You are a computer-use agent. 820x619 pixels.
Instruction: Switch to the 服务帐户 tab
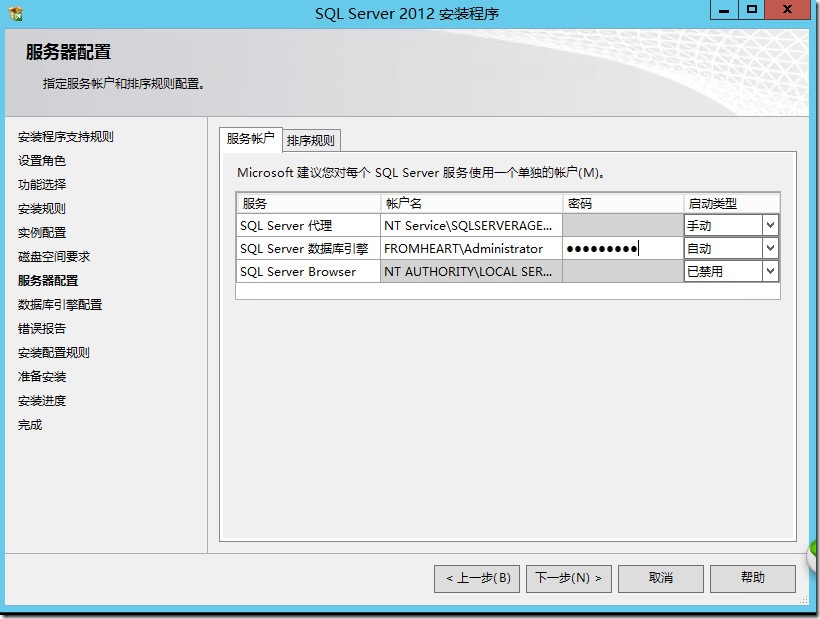pos(250,139)
